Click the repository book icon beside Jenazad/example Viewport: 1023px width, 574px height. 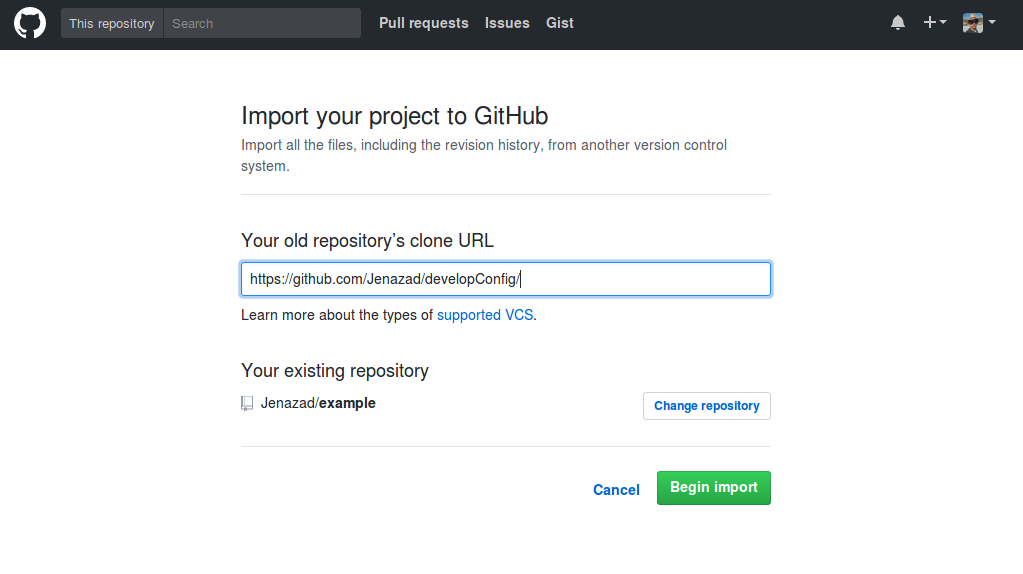(247, 403)
